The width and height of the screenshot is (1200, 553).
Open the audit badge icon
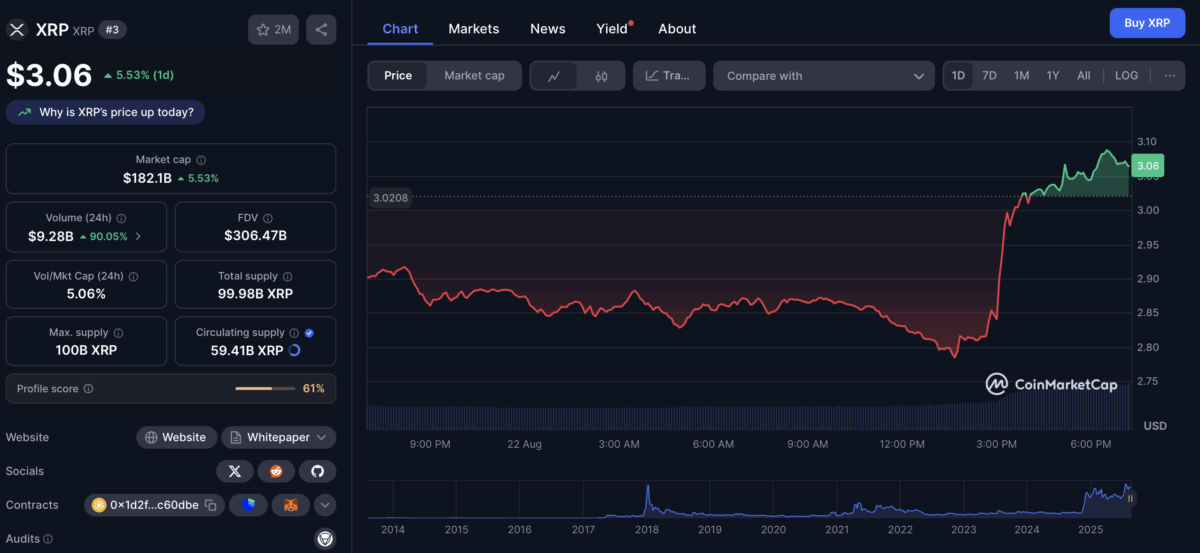[x=324, y=539]
